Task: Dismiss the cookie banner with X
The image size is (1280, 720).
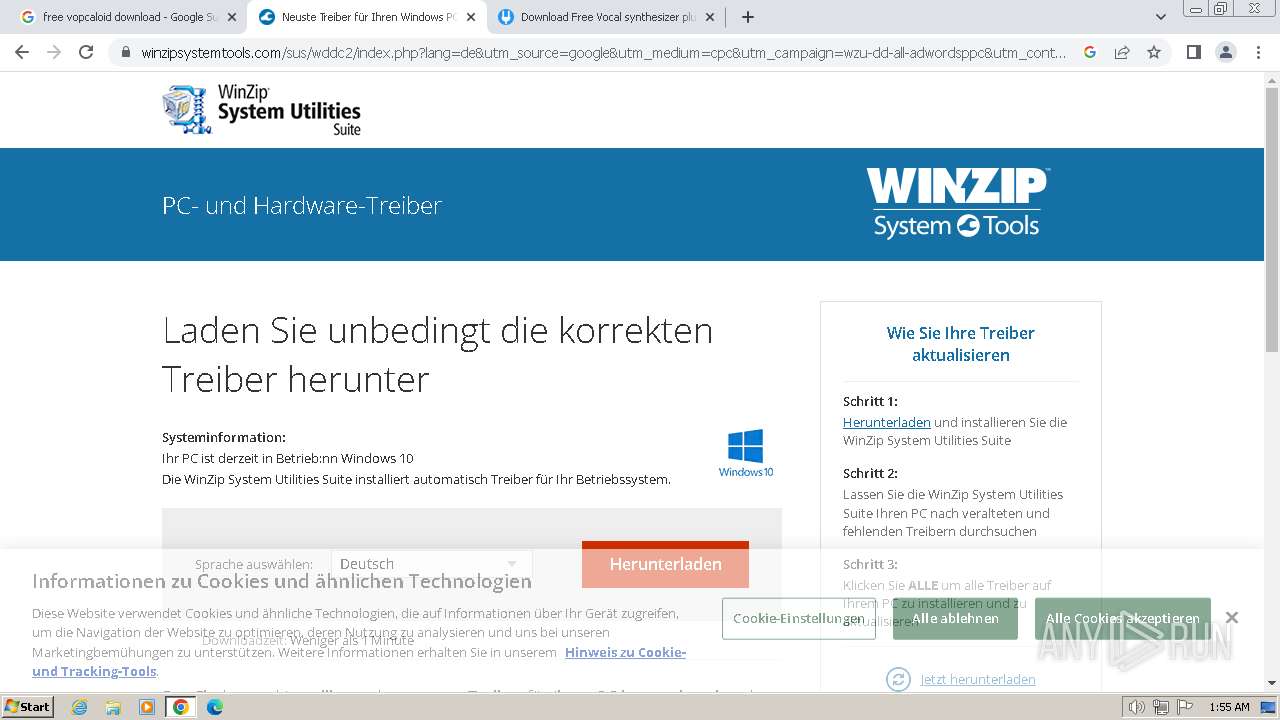Action: pyautogui.click(x=1232, y=618)
